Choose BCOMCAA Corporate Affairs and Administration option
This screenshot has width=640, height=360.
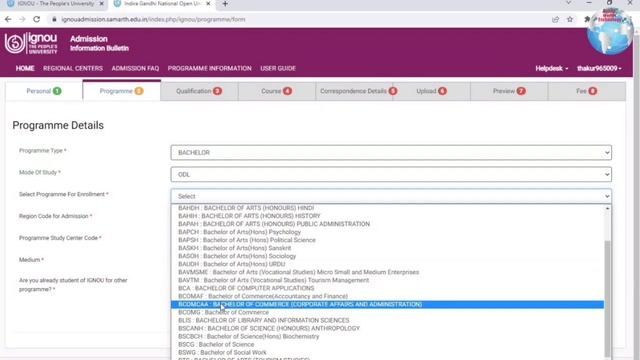click(x=387, y=304)
